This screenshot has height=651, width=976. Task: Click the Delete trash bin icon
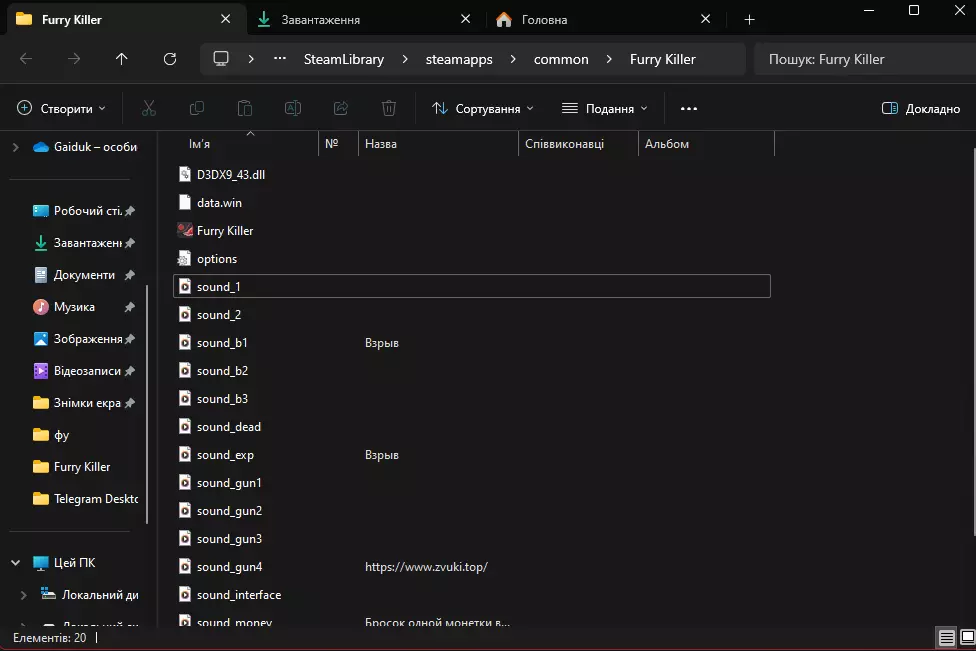pyautogui.click(x=389, y=108)
